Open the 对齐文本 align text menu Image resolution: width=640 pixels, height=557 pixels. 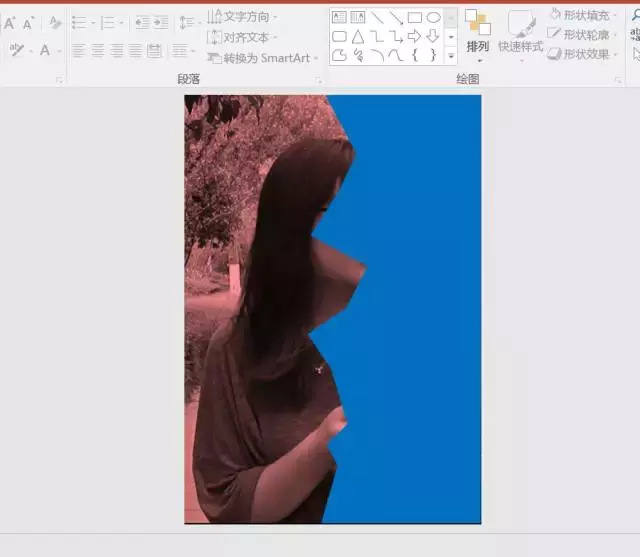point(242,38)
